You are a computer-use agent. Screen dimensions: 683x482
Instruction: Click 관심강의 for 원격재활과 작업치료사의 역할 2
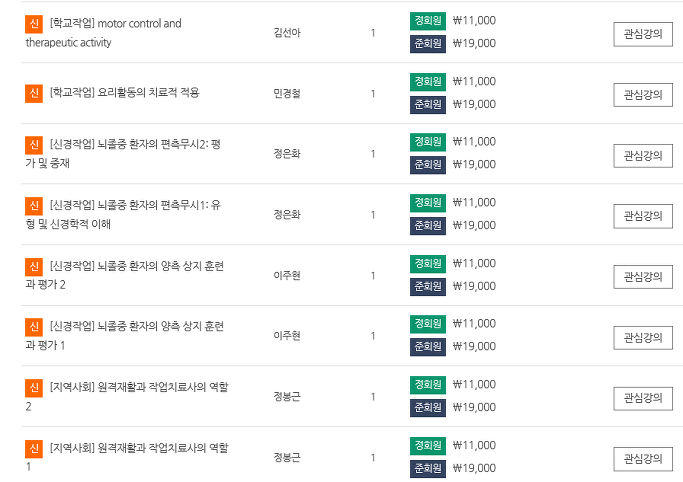[643, 398]
